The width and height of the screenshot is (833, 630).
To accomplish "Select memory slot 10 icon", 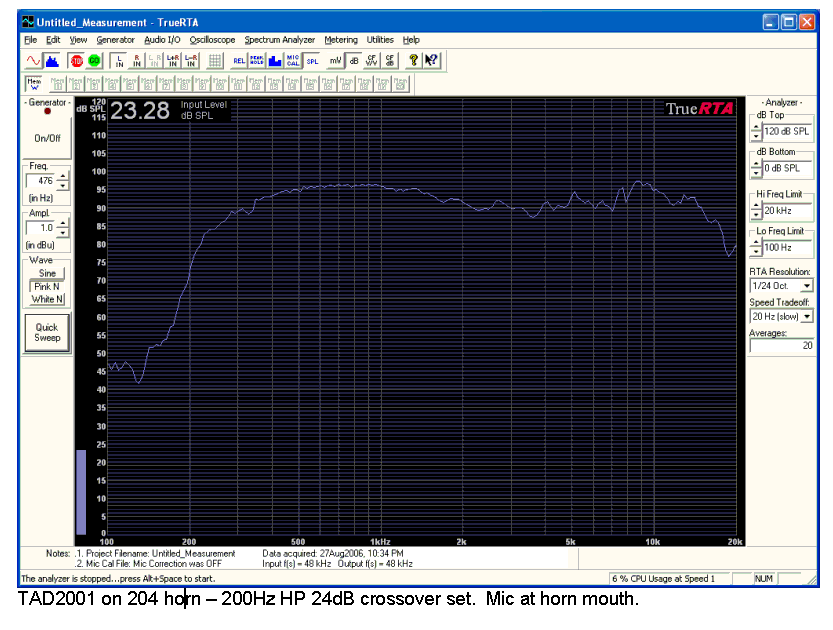I will click(220, 84).
